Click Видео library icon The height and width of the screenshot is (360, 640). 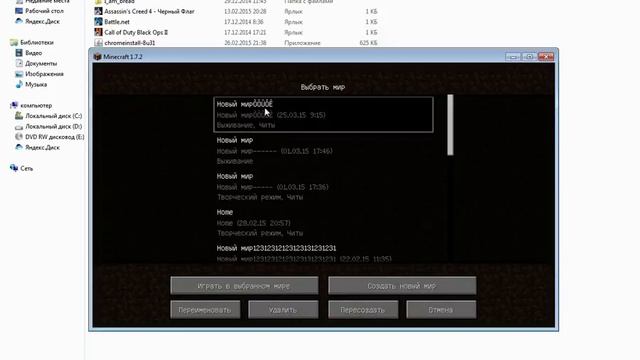point(19,53)
